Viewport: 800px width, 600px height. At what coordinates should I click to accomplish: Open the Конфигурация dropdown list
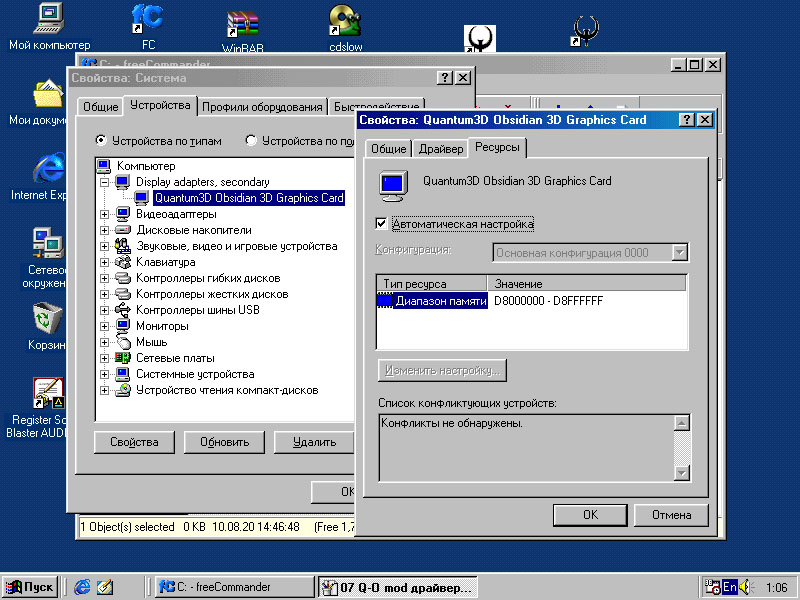point(680,253)
